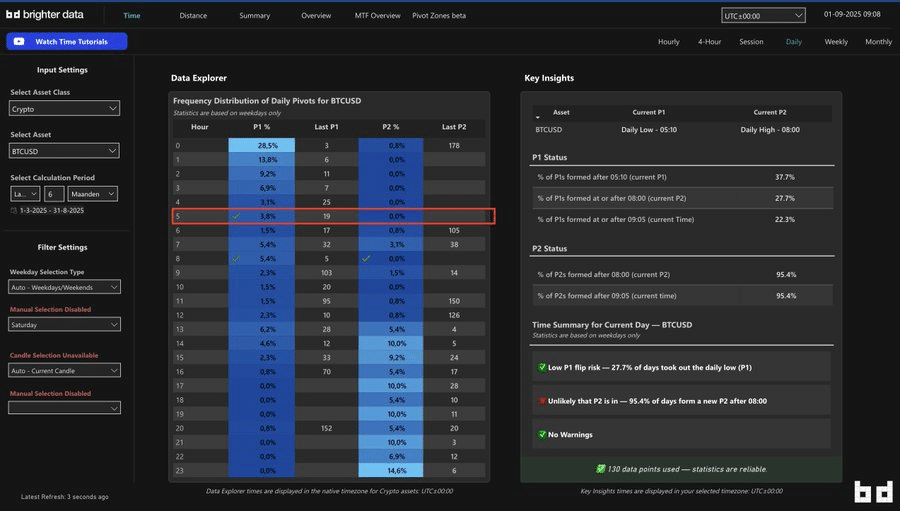The height and width of the screenshot is (511, 900).
Task: Click the 28,5% light-blue heatmap cell
Action: [261, 146]
